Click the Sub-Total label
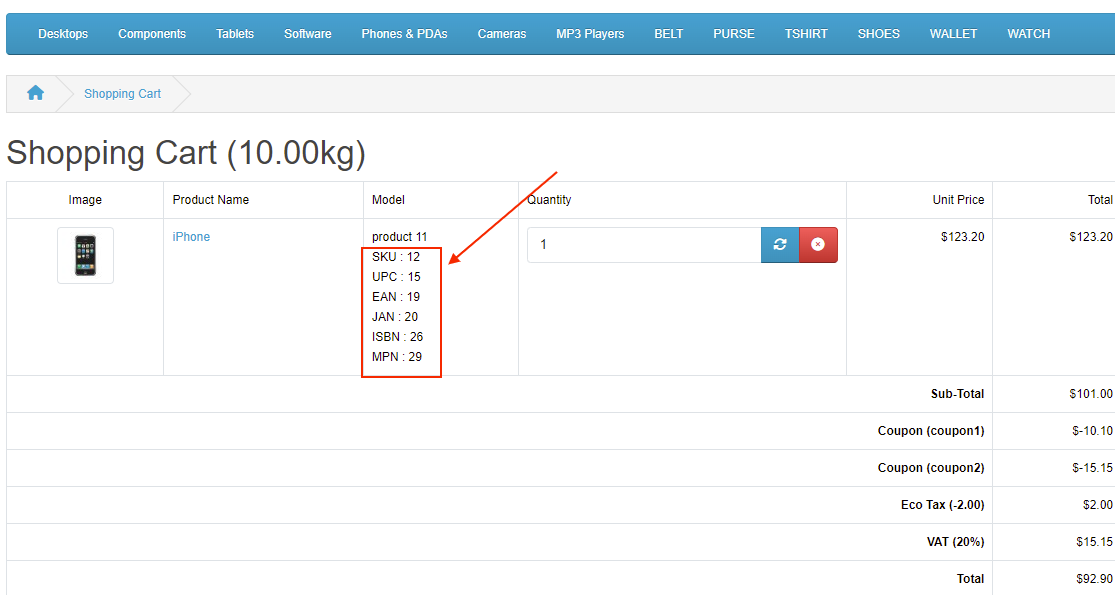This screenshot has width=1115, height=595. click(x=957, y=394)
